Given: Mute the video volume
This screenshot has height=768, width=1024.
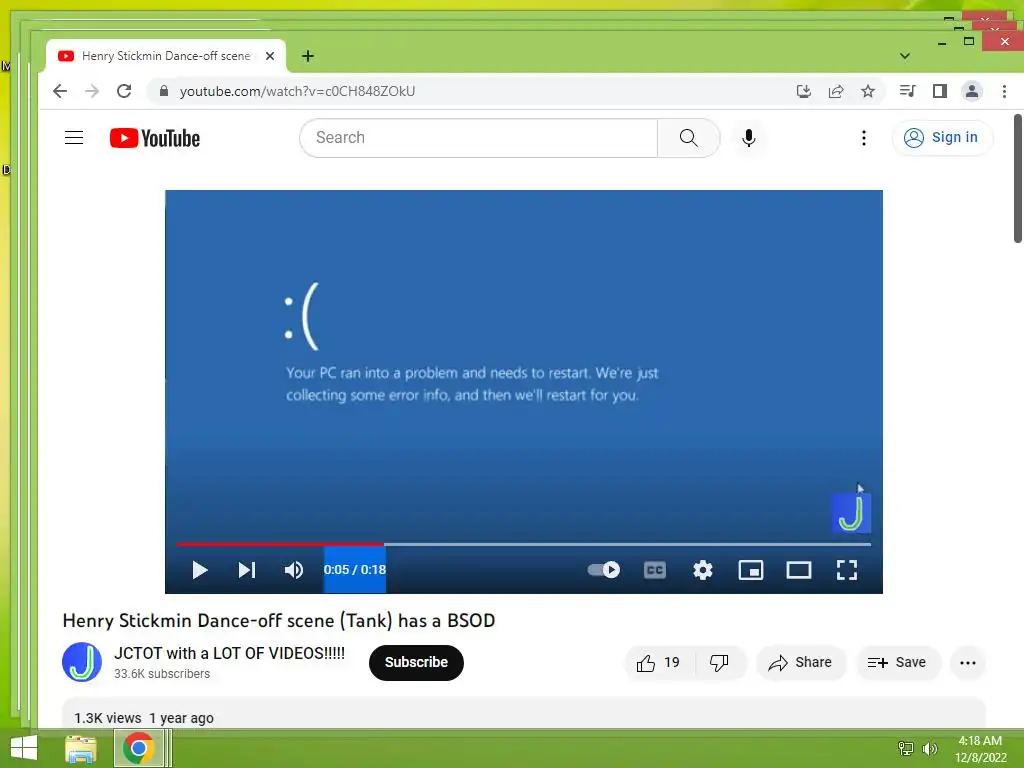Looking at the screenshot, I should 294,570.
